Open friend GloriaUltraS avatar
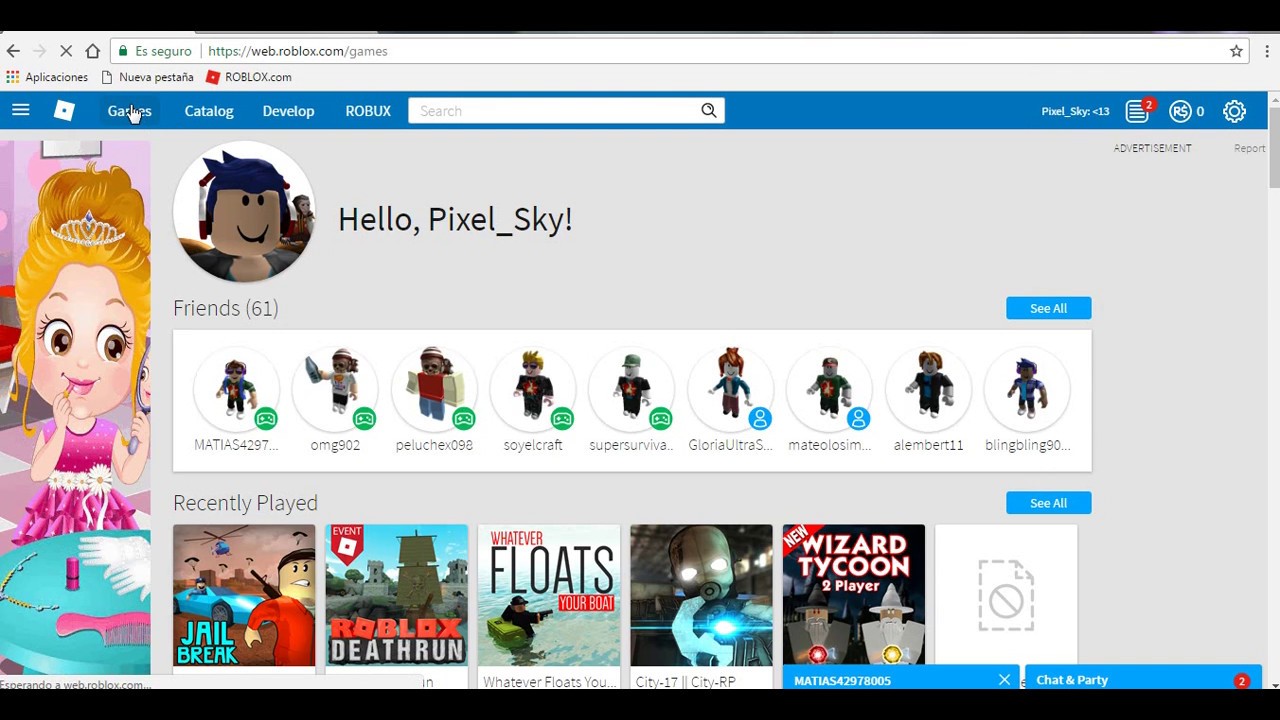This screenshot has width=1280, height=720. [x=731, y=388]
